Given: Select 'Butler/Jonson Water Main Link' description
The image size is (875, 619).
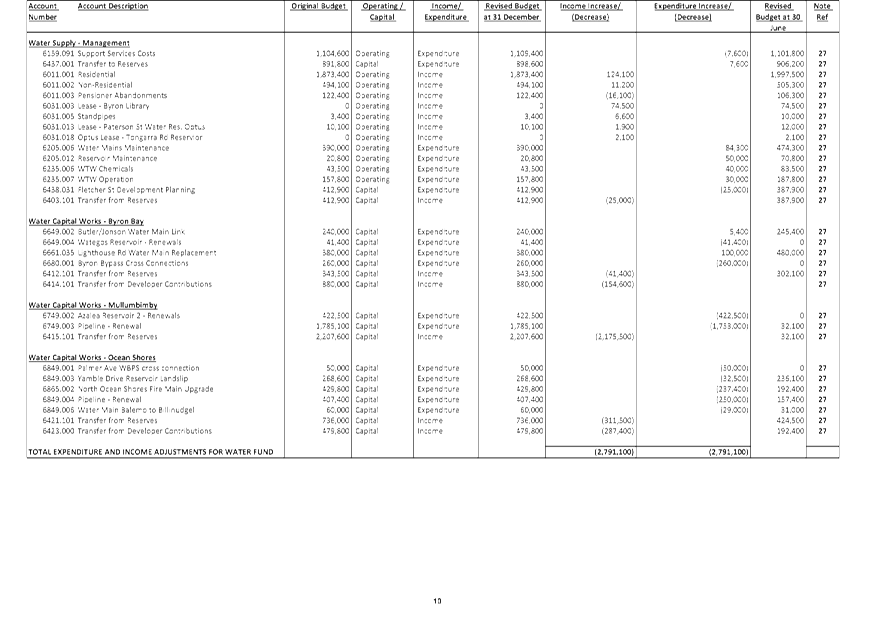Looking at the screenshot, I should coord(131,232).
